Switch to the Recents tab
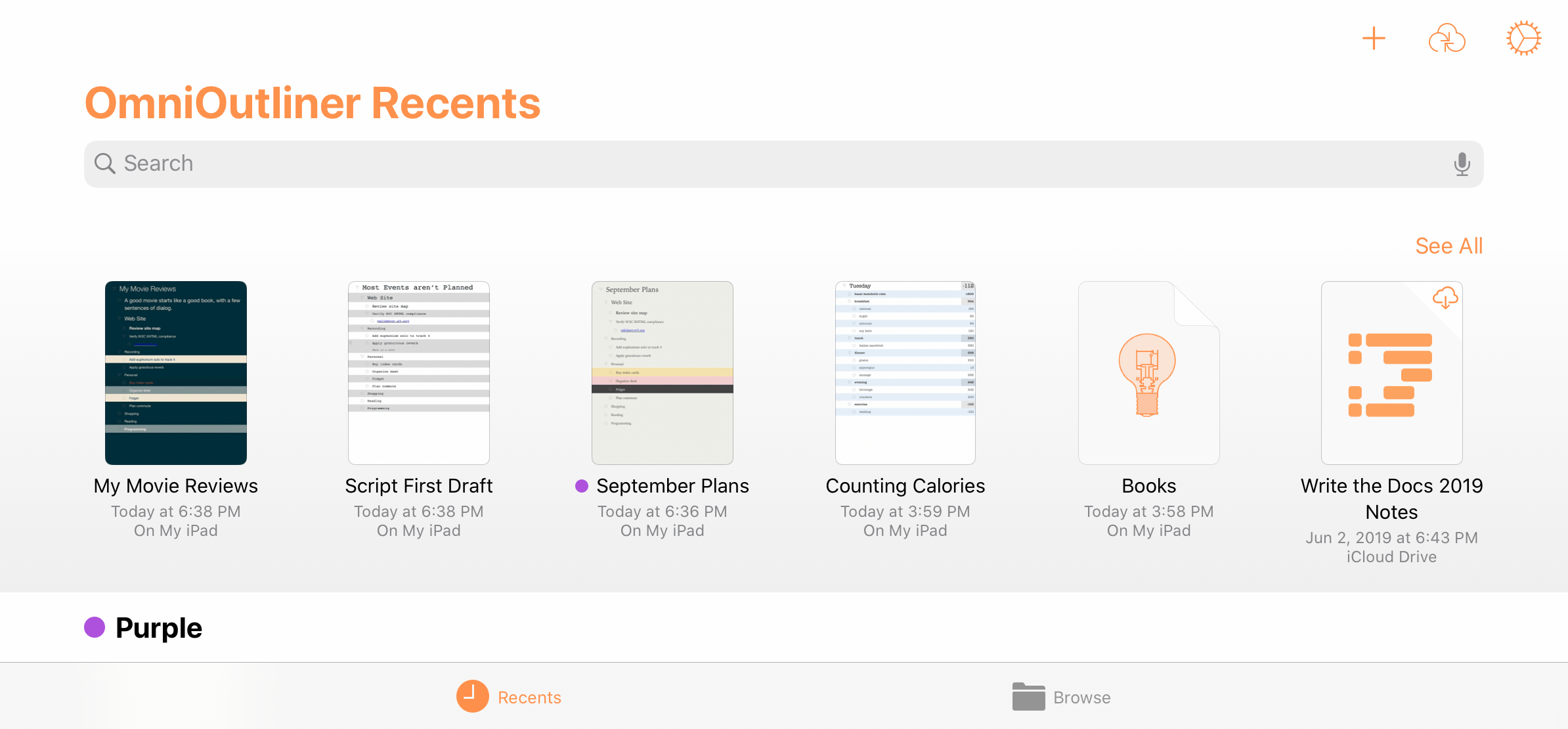Image resolution: width=1568 pixels, height=729 pixels. coord(509,696)
